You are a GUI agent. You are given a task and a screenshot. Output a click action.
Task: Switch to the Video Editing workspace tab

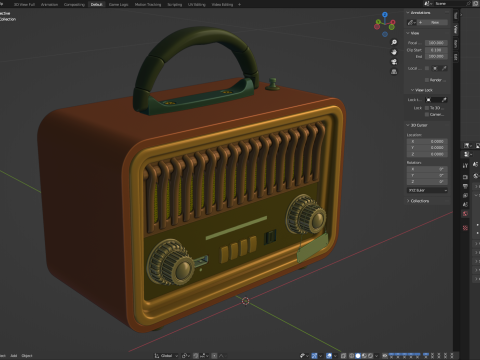pos(222,4)
